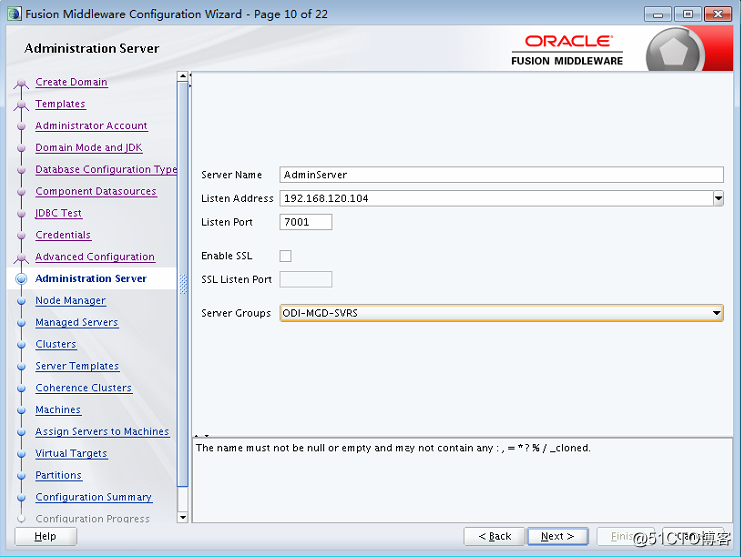Click the Server Templates bullet icon
741x557 pixels.
click(x=21, y=367)
